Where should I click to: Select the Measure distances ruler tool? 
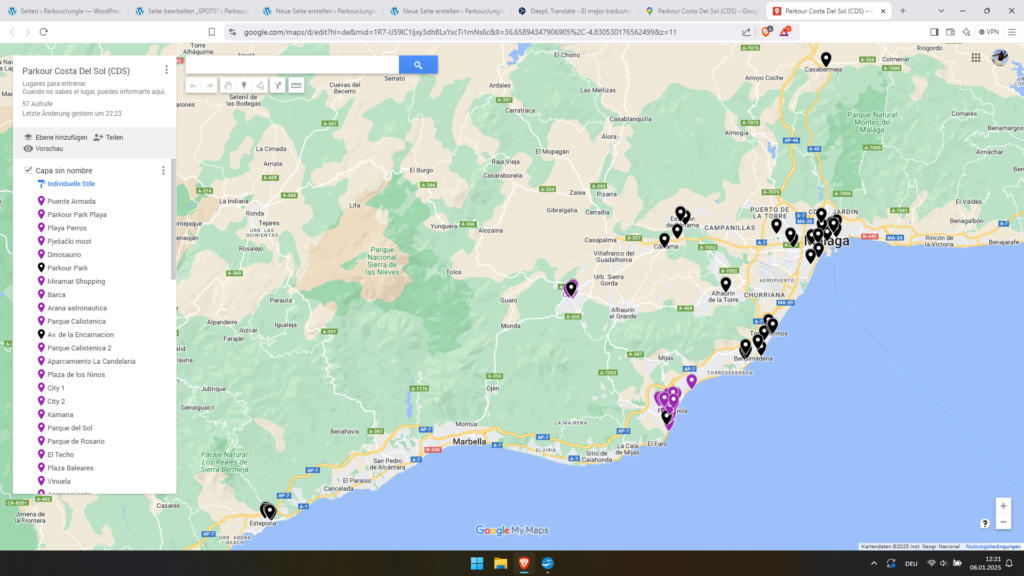[x=296, y=86]
